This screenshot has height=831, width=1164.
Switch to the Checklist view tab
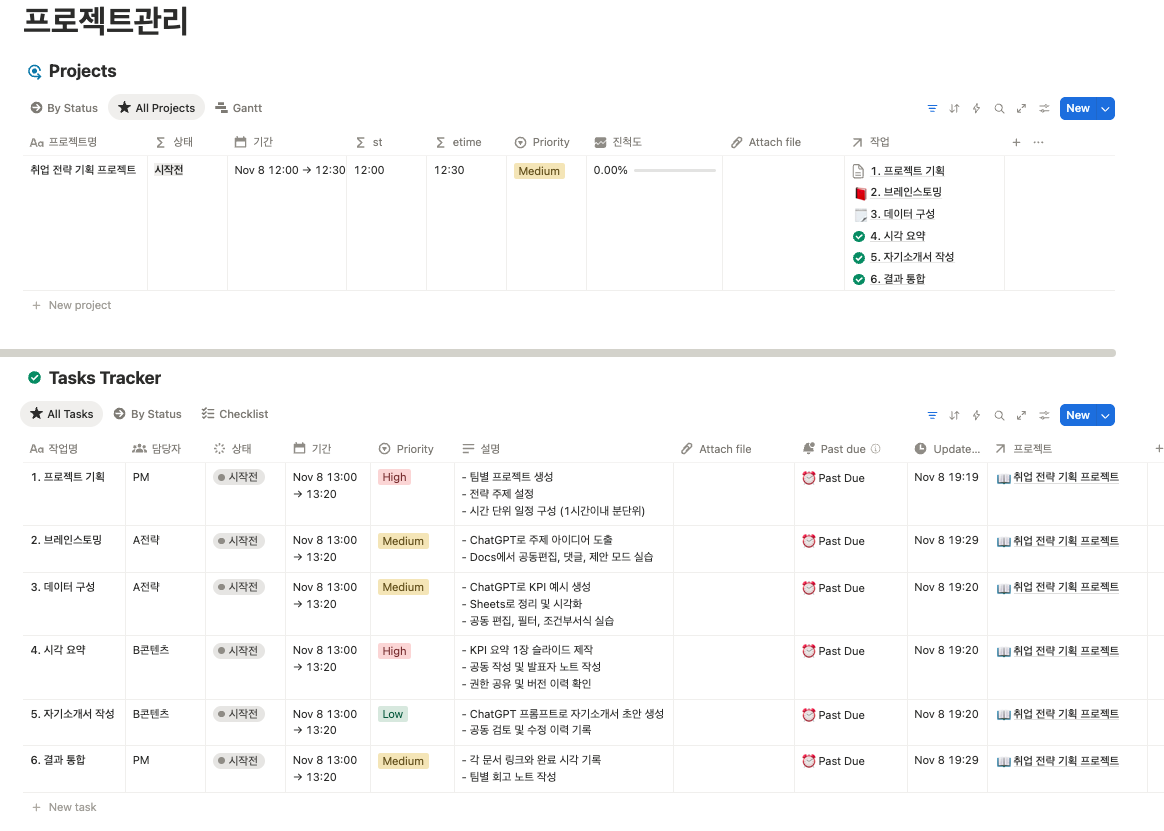coord(235,414)
